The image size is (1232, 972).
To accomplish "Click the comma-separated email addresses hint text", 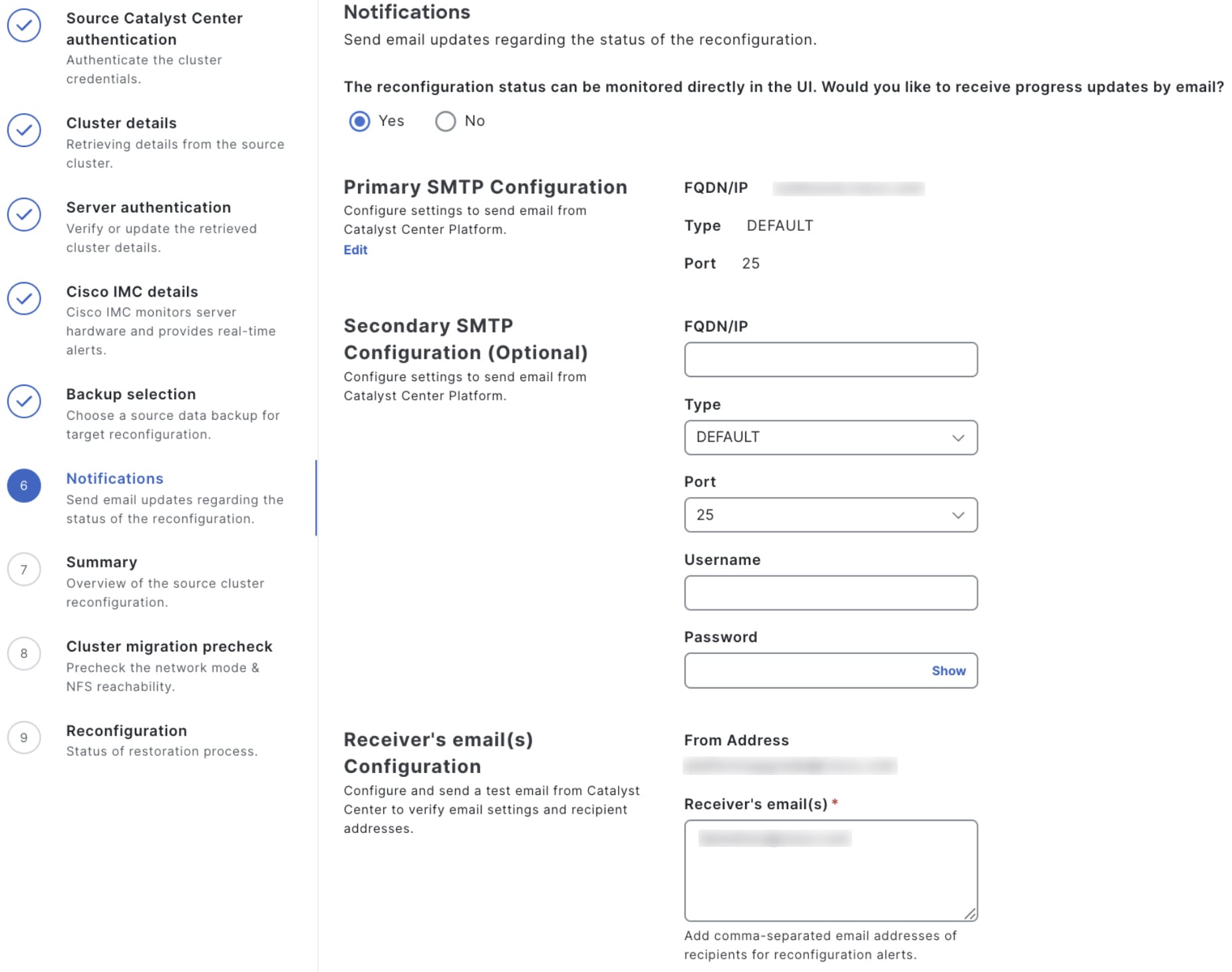I will 820,945.
